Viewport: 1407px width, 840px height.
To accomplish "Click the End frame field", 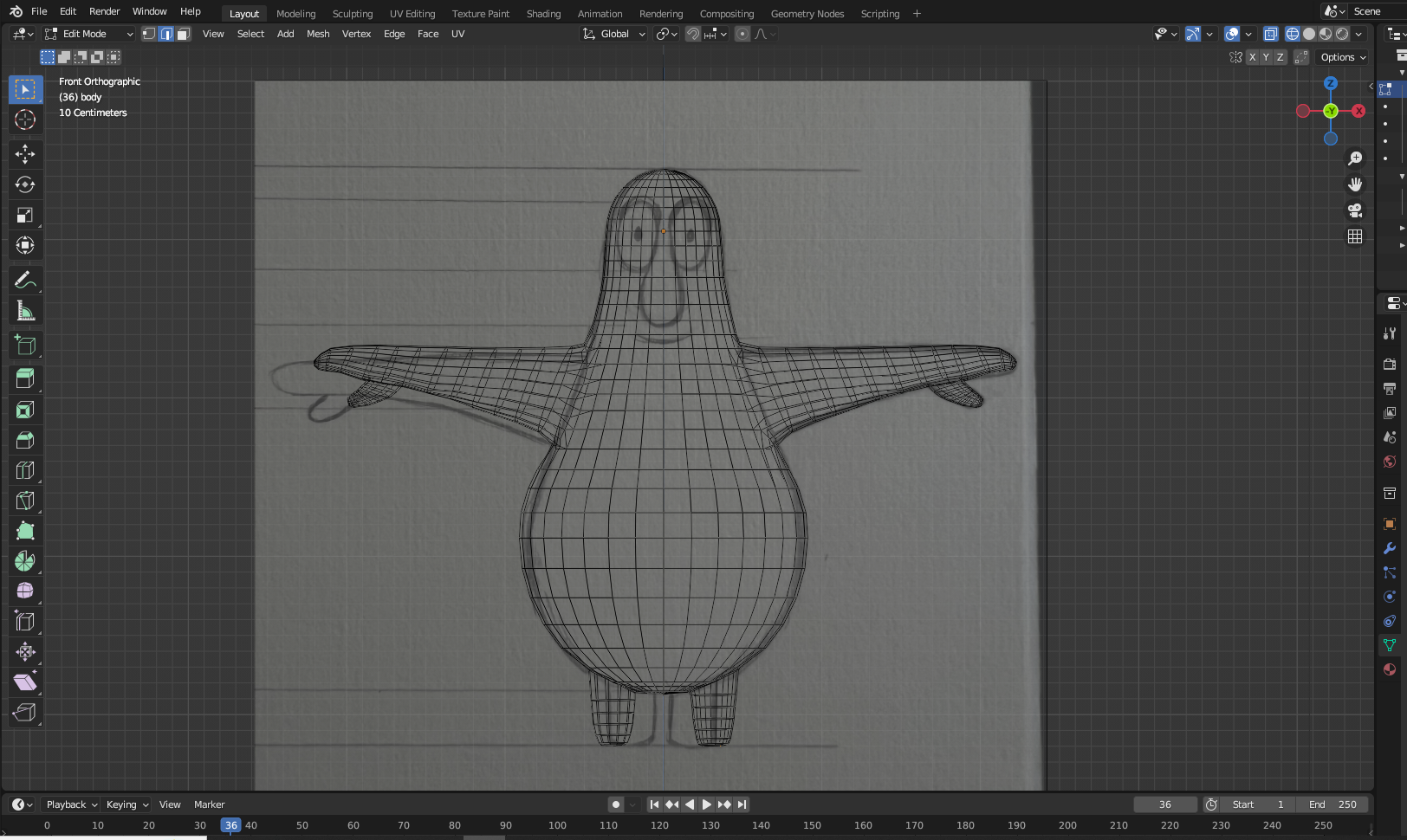I will click(1332, 804).
